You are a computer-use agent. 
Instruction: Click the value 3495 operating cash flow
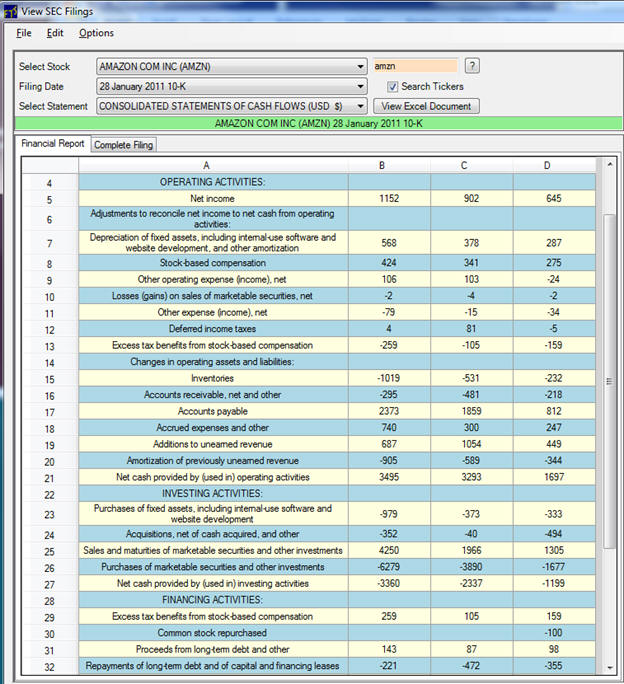pyautogui.click(x=389, y=477)
